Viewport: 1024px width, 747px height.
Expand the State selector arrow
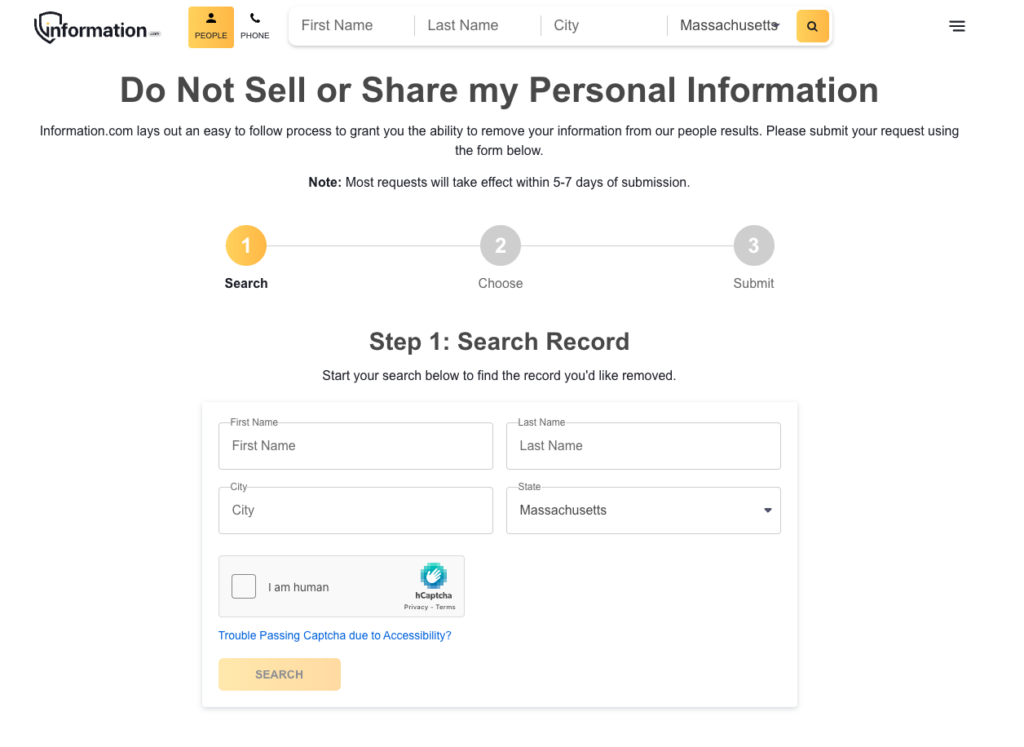click(767, 510)
